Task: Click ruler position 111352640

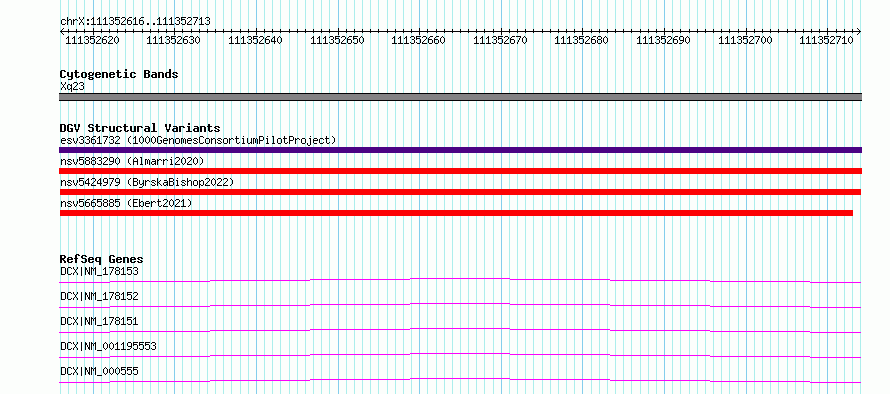Action: pyautogui.click(x=255, y=40)
